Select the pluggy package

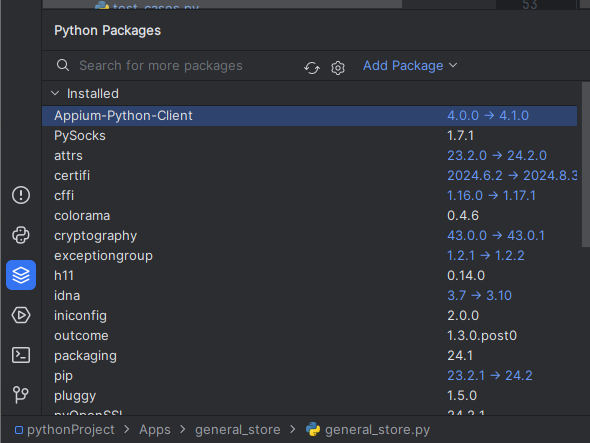pyautogui.click(x=75, y=396)
